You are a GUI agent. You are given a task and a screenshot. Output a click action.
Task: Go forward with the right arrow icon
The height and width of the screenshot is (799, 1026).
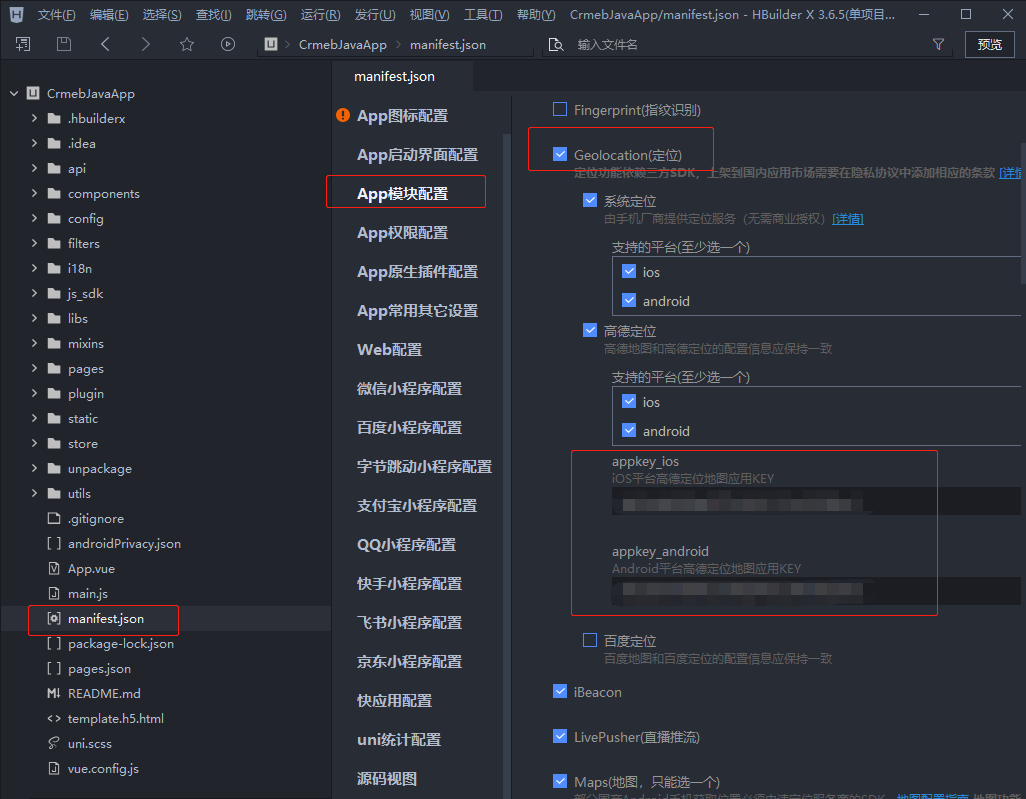pos(145,44)
